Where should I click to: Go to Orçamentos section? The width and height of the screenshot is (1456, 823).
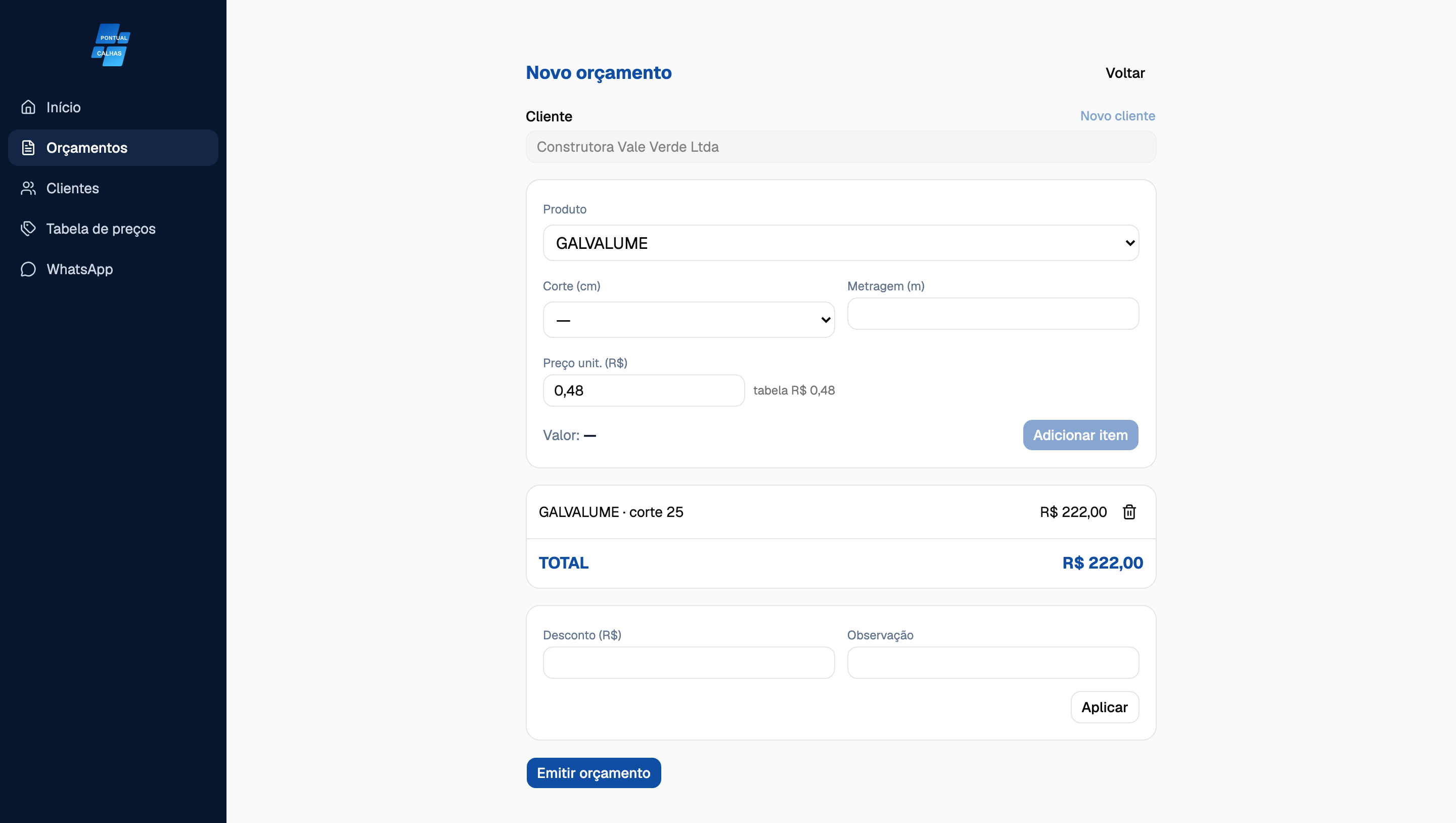113,148
